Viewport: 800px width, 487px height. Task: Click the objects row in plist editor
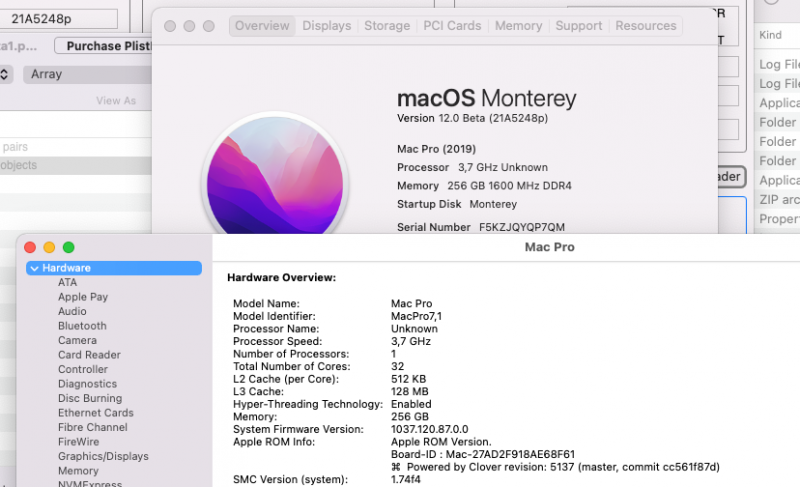point(76,165)
